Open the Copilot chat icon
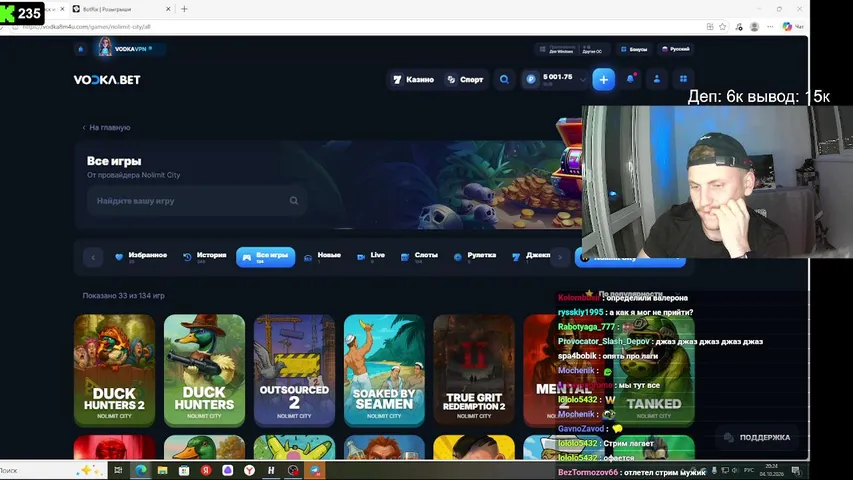 click(x=787, y=27)
